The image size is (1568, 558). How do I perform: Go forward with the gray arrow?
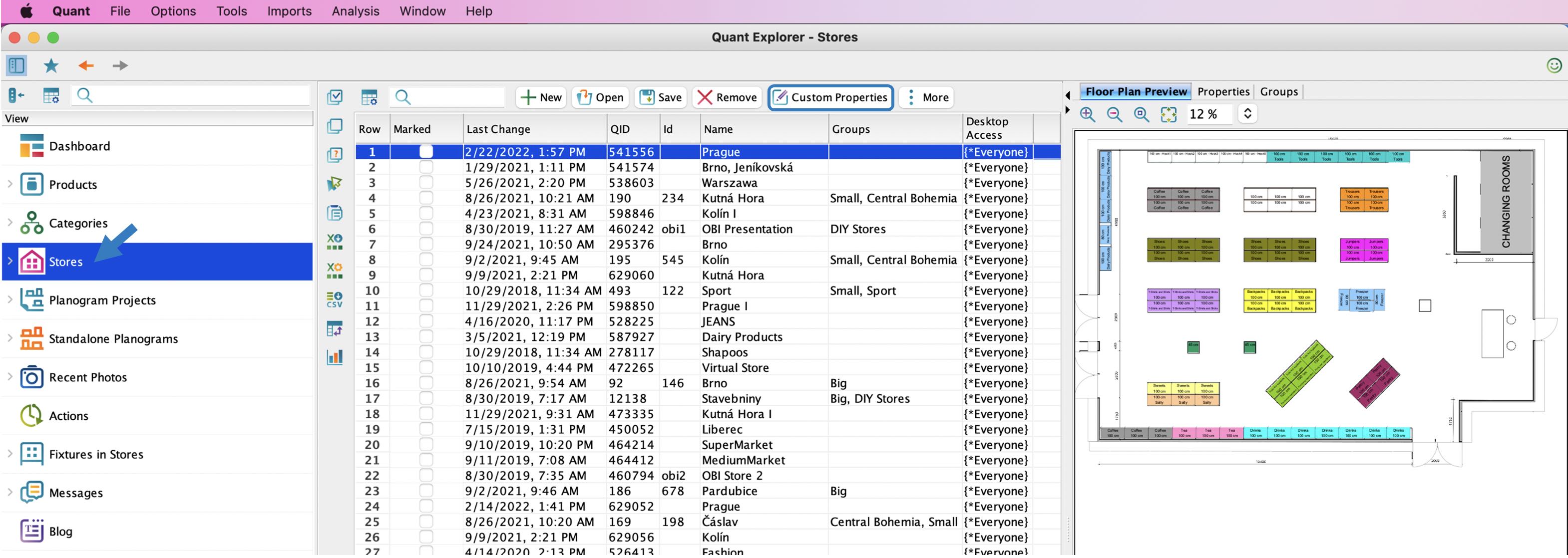tap(120, 65)
